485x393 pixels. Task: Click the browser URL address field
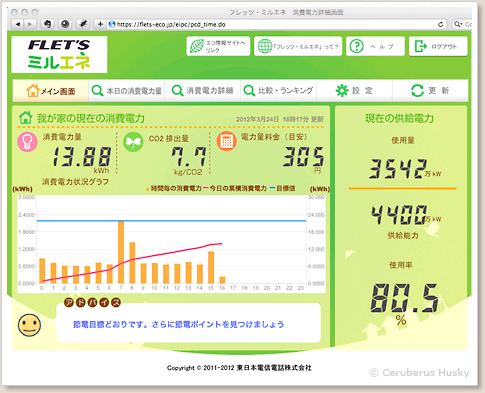(277, 24)
